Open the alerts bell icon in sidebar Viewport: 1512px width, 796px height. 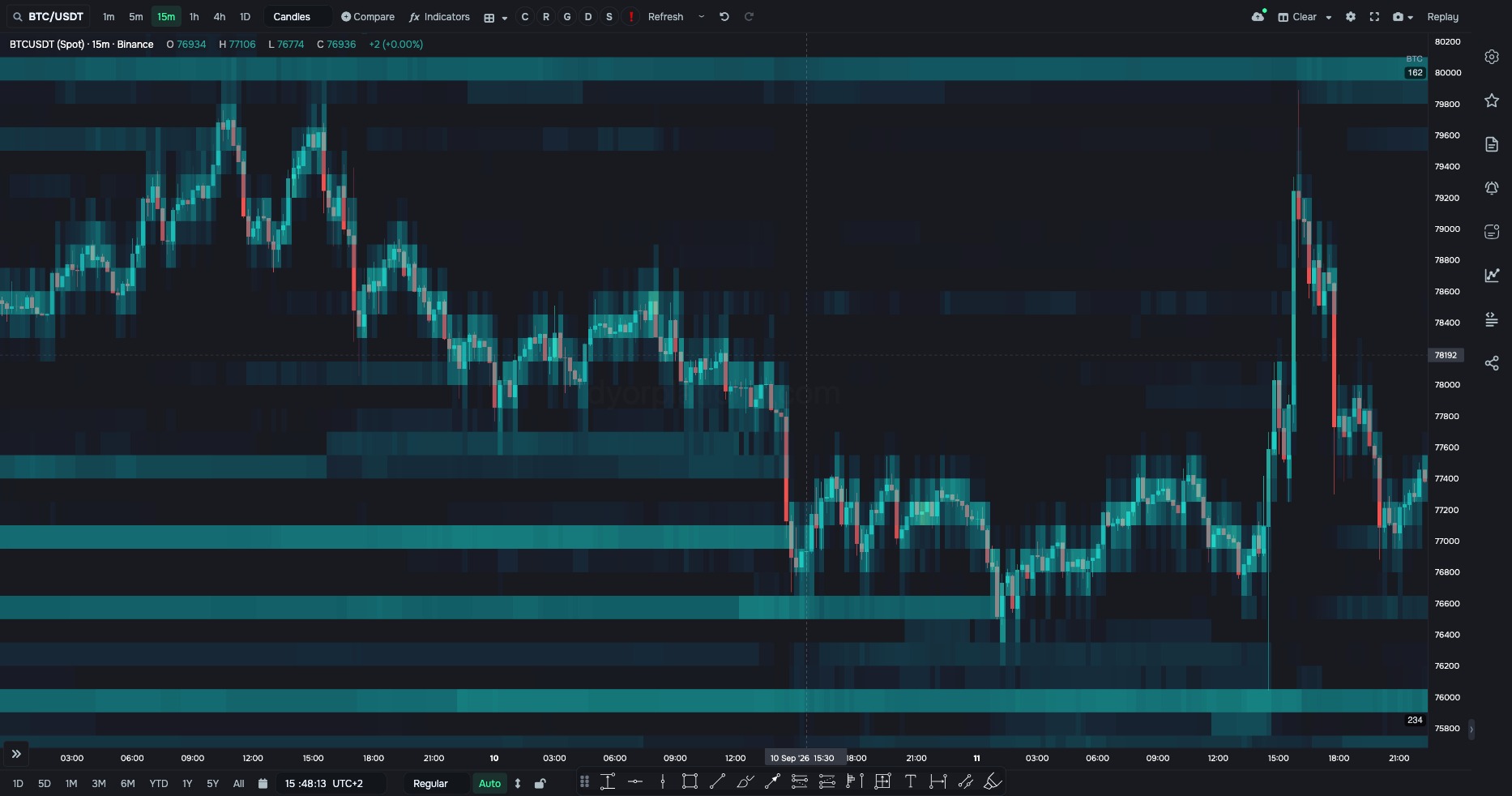[1492, 188]
